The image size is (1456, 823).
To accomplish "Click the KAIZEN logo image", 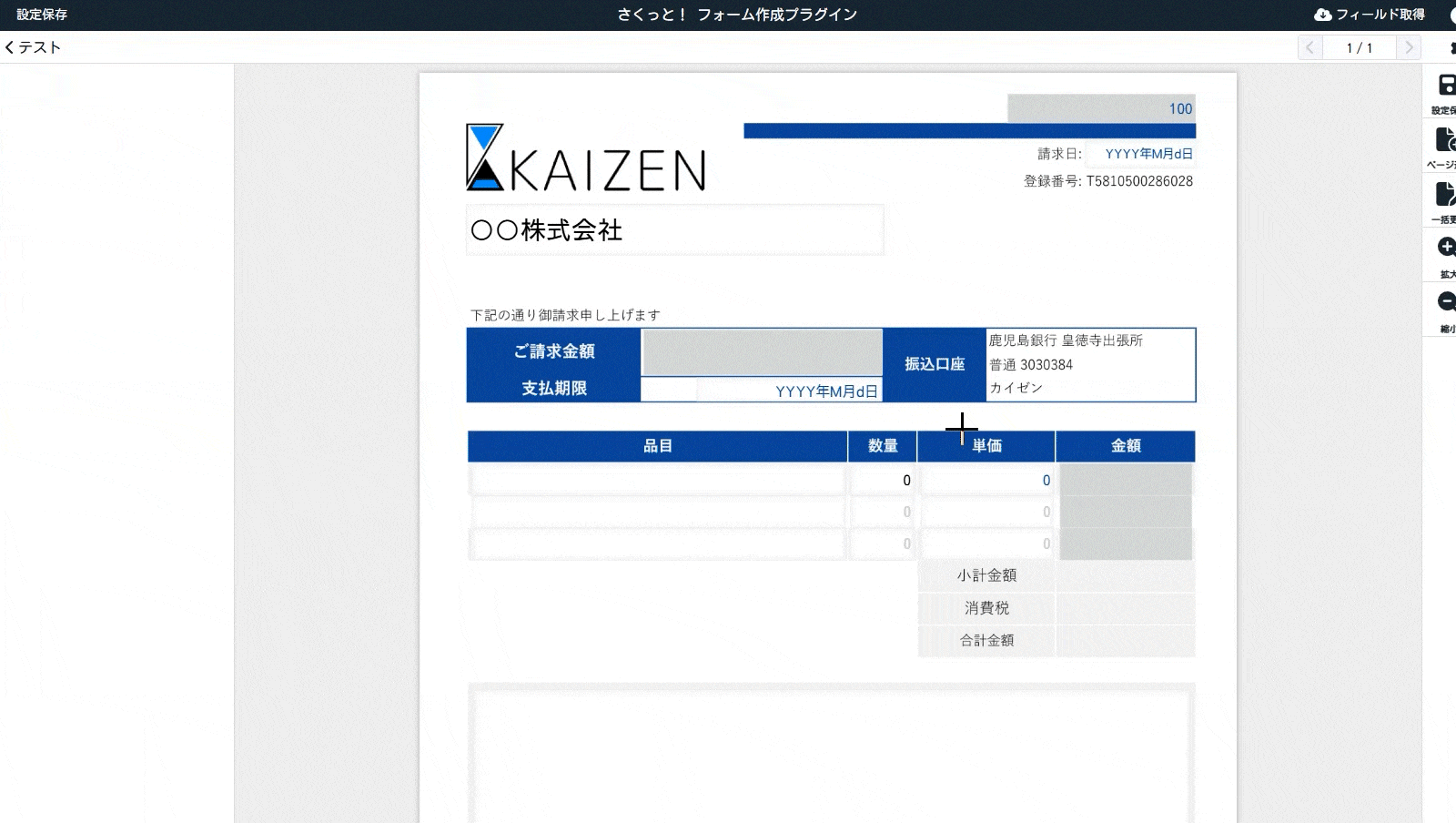I will (x=585, y=157).
